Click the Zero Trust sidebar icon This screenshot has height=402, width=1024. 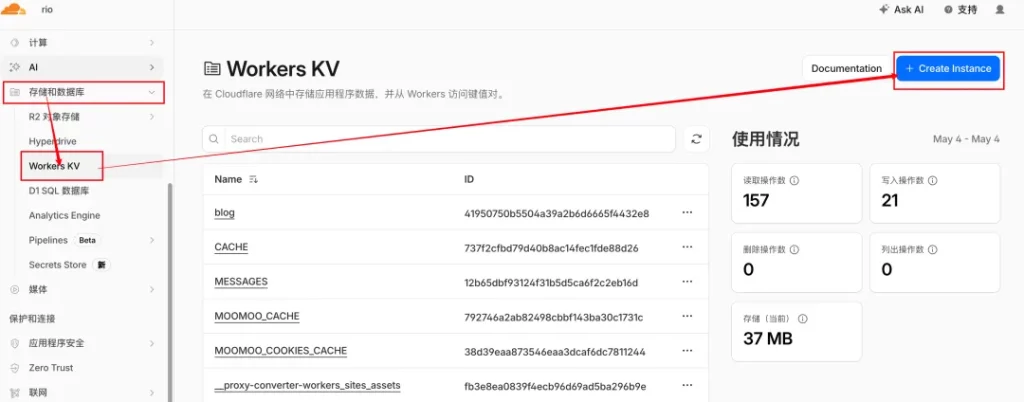pyautogui.click(x=14, y=367)
